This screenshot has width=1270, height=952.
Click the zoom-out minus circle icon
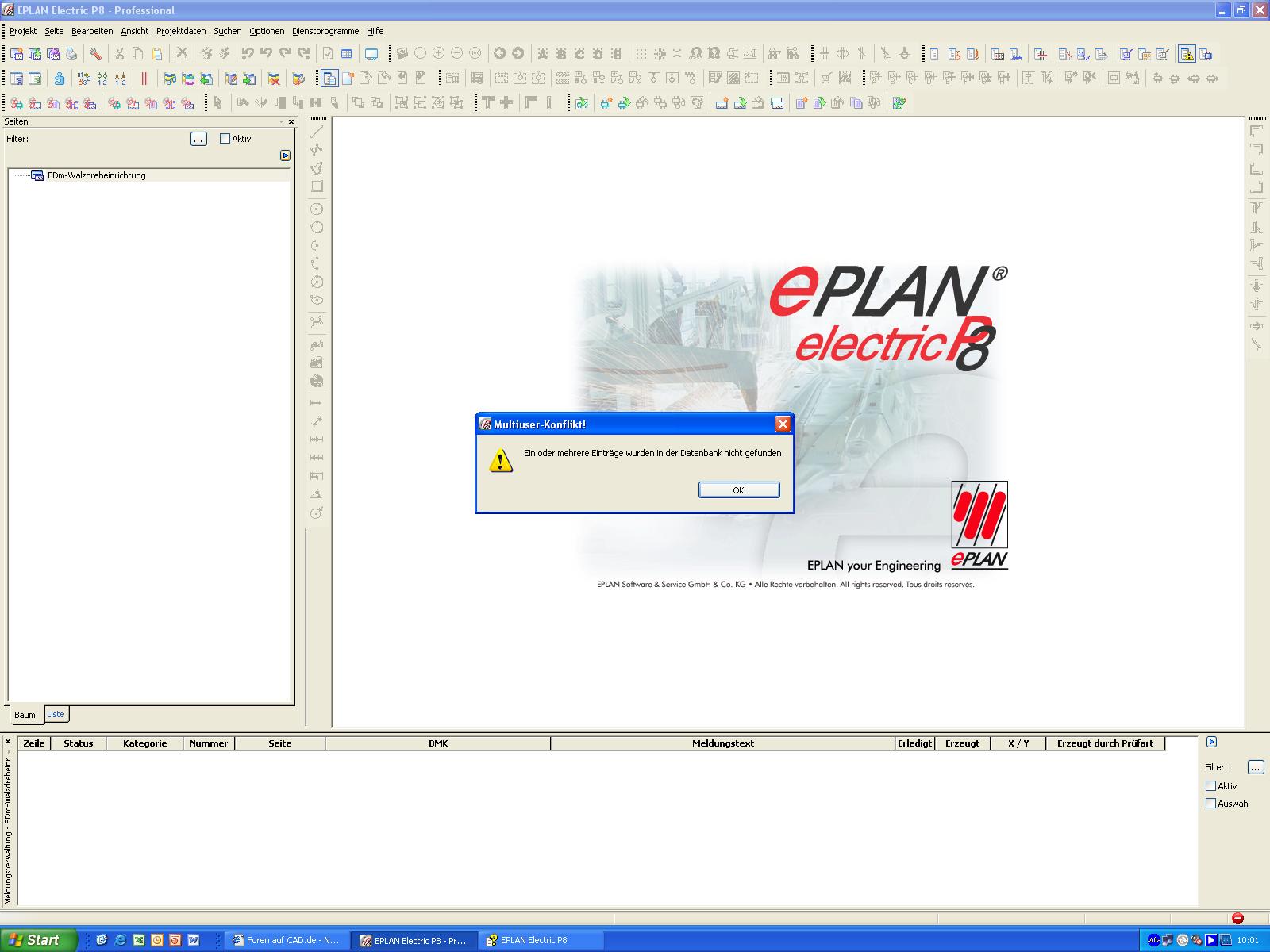pos(456,53)
